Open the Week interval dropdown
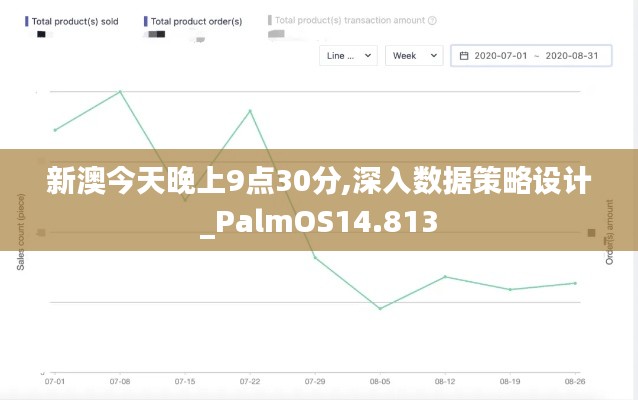 (x=414, y=55)
